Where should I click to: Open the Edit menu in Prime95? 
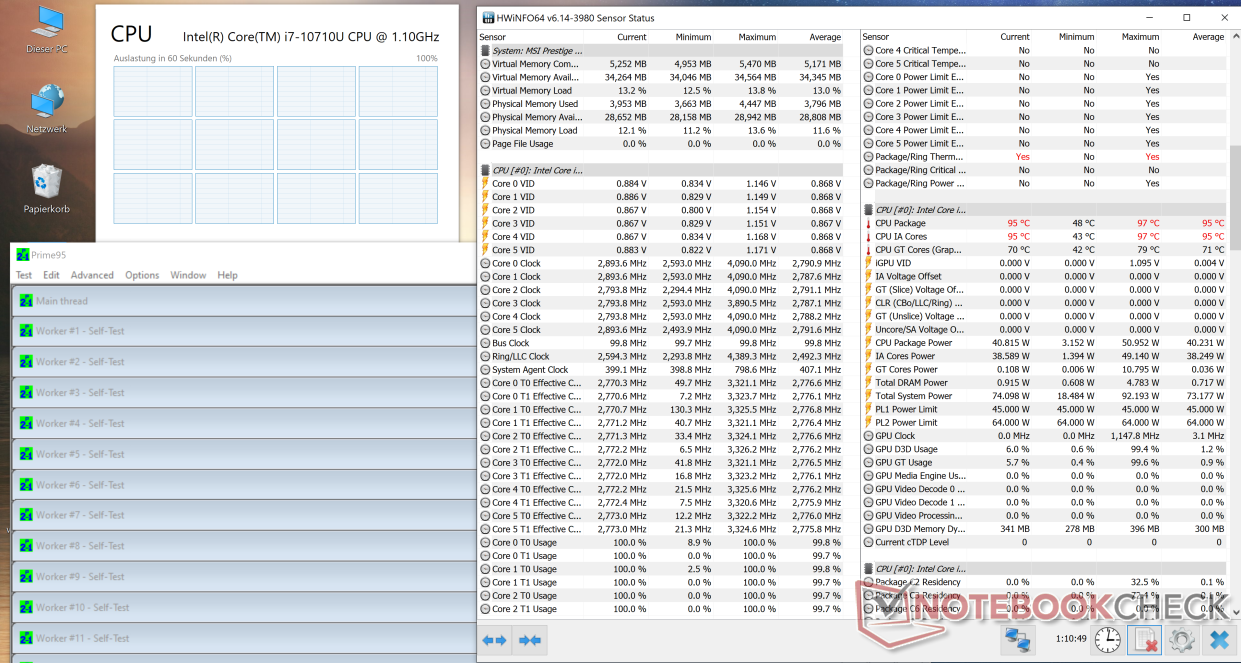pyautogui.click(x=51, y=275)
